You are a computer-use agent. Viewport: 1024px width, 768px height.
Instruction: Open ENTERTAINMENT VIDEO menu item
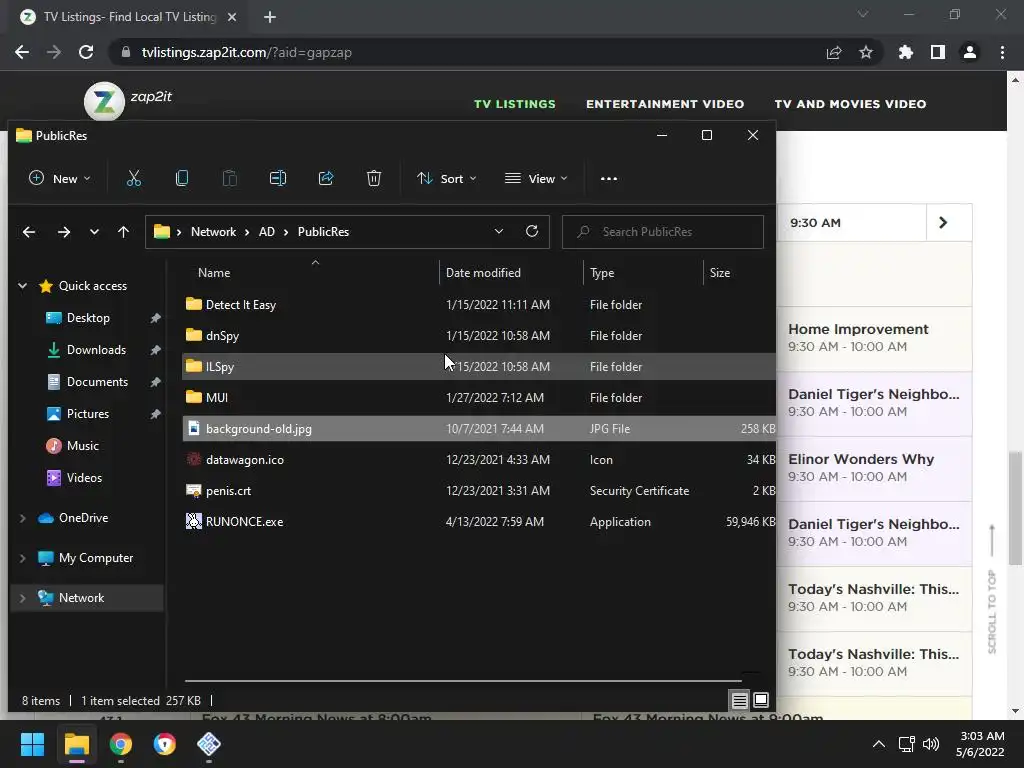[x=665, y=104]
